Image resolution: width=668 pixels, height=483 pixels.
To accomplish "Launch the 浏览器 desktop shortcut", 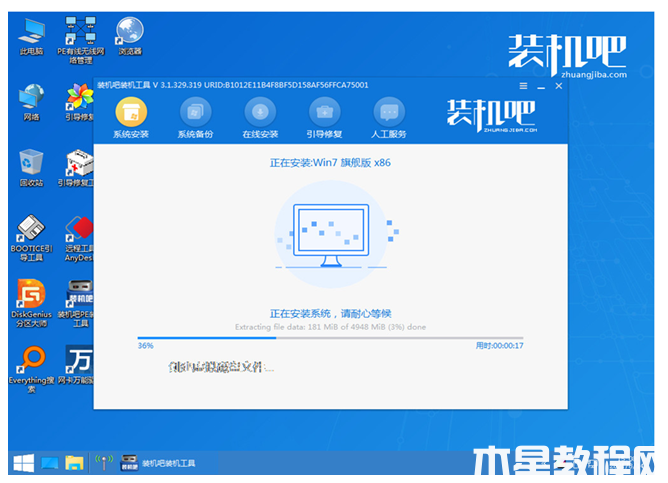I will [130, 37].
